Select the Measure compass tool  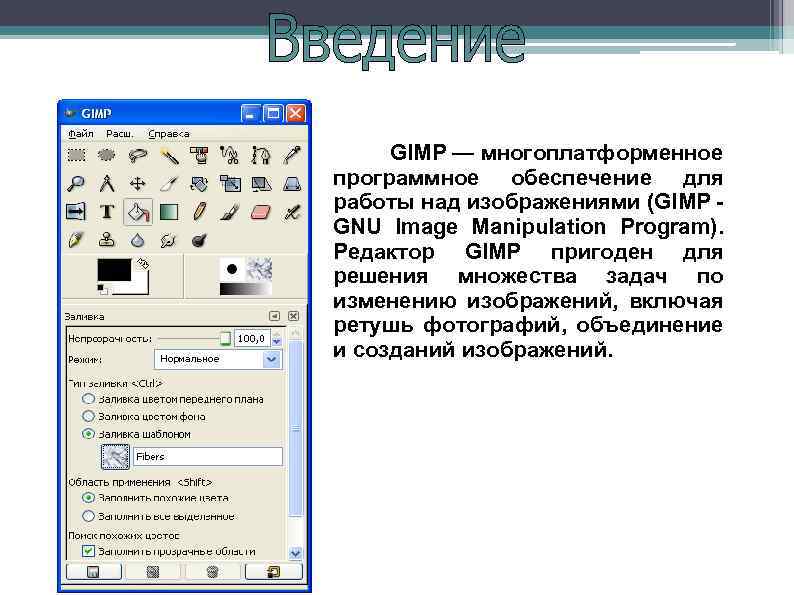tap(106, 183)
